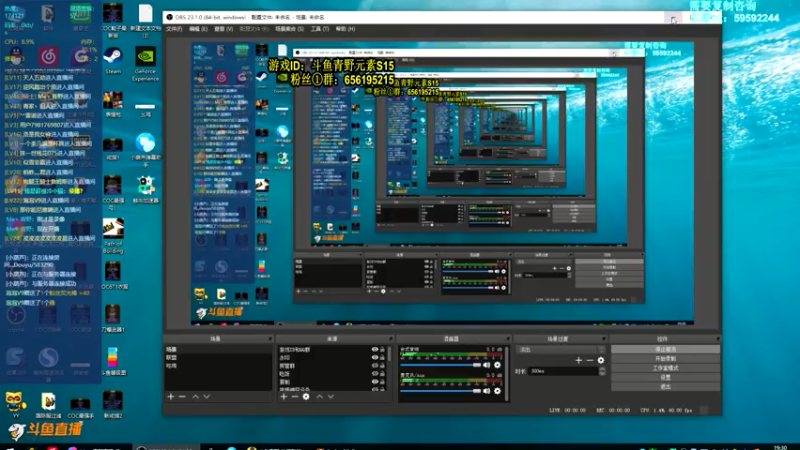Move scene up with the up arrow
This screenshot has width=800, height=450.
195,396
